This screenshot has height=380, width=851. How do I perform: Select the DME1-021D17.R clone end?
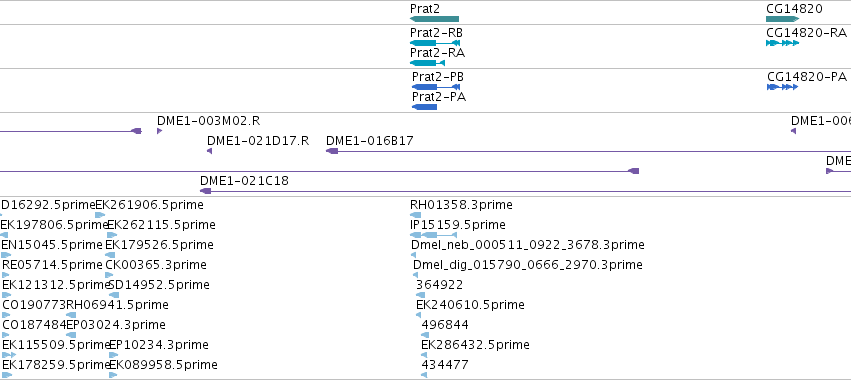(209, 151)
